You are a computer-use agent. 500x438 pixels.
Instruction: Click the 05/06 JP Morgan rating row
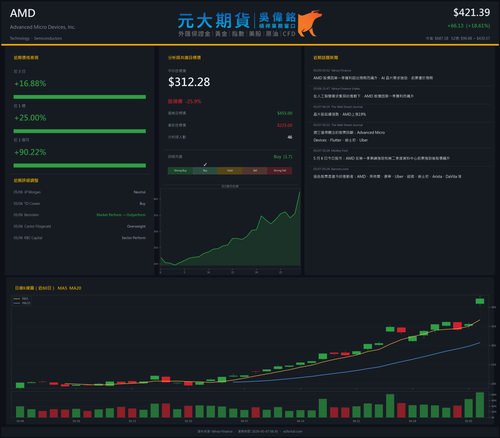pyautogui.click(x=80, y=192)
